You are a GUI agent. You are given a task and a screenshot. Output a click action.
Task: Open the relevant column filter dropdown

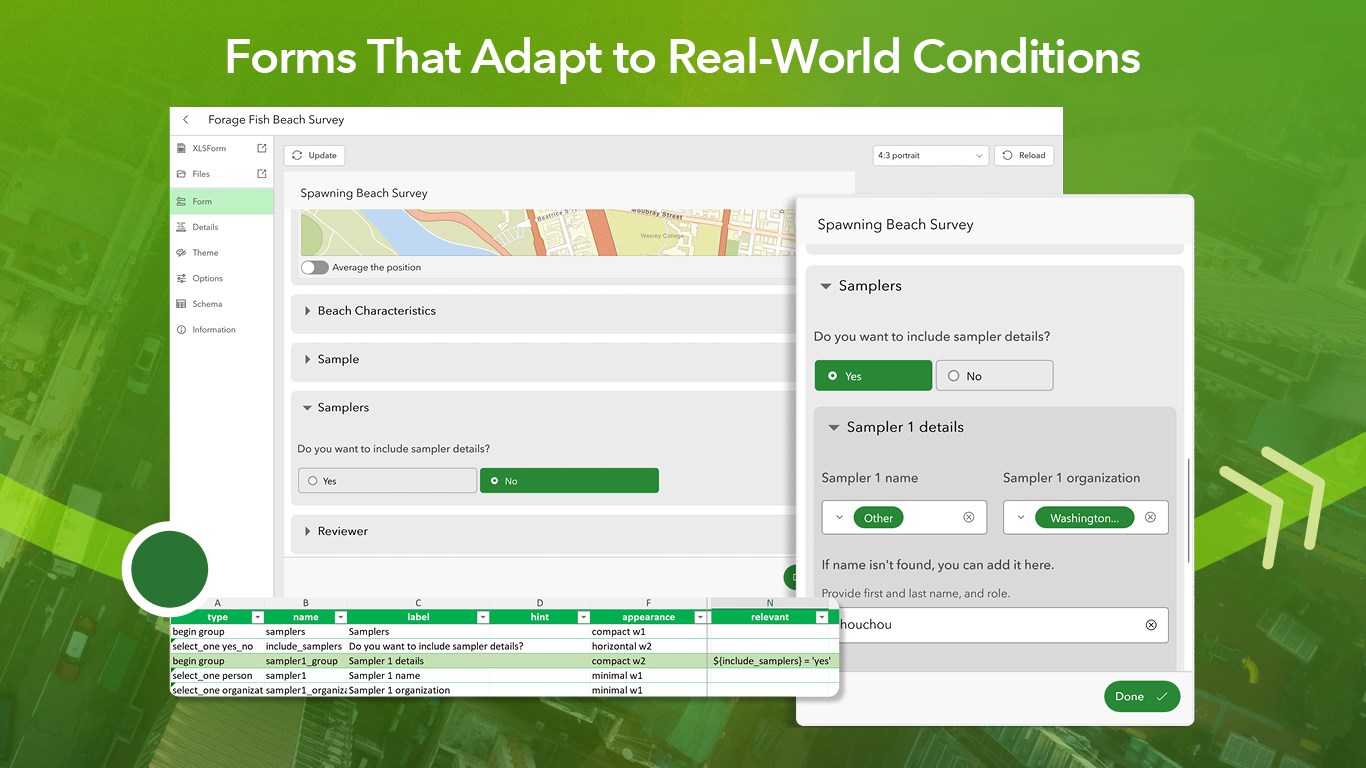coord(823,618)
